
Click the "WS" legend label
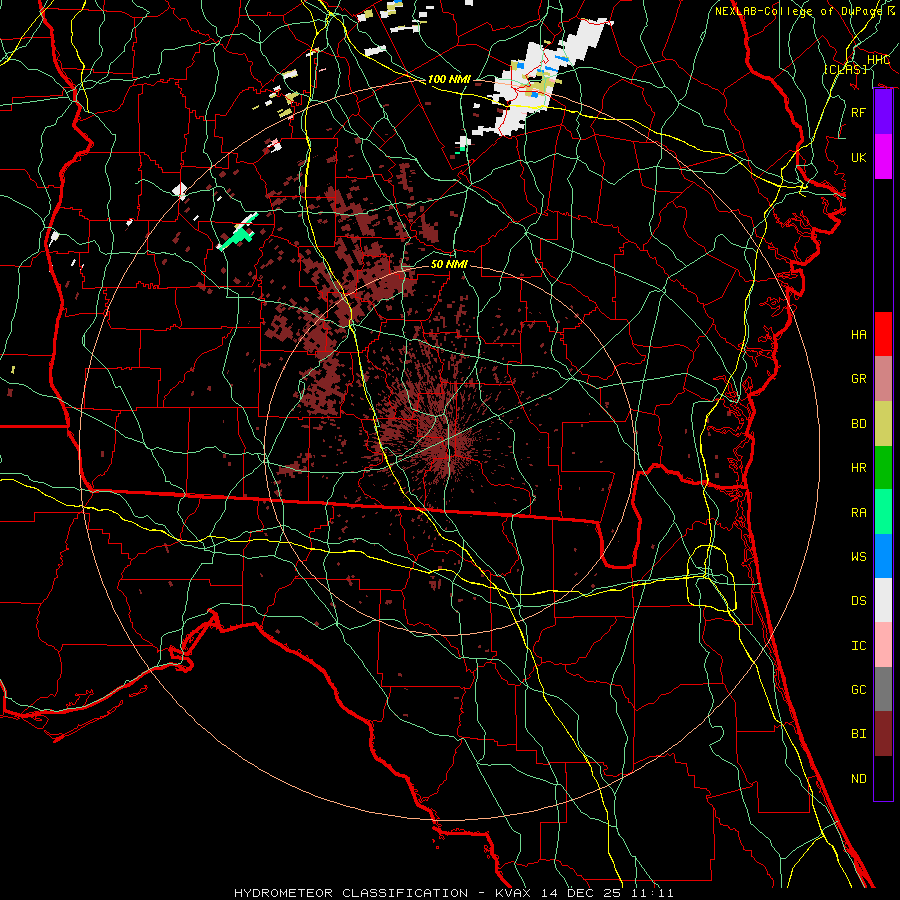tap(858, 557)
